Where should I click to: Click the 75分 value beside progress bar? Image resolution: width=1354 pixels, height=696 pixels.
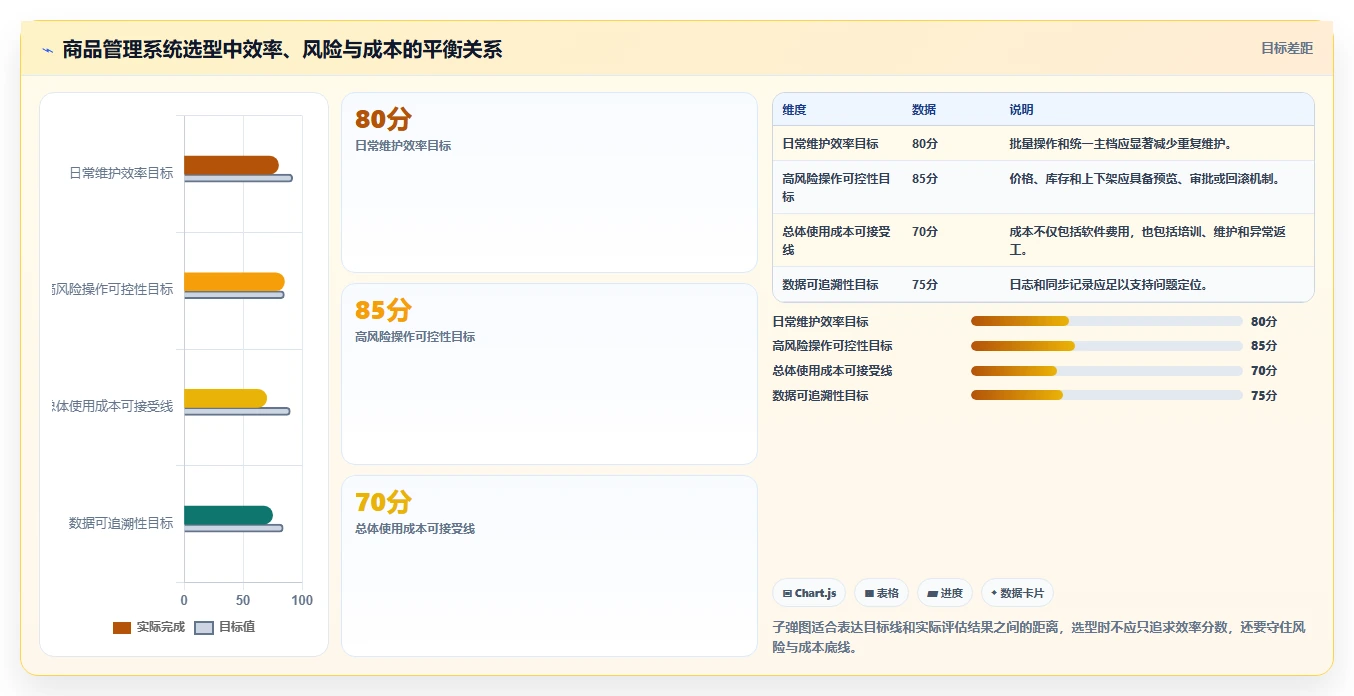1264,396
